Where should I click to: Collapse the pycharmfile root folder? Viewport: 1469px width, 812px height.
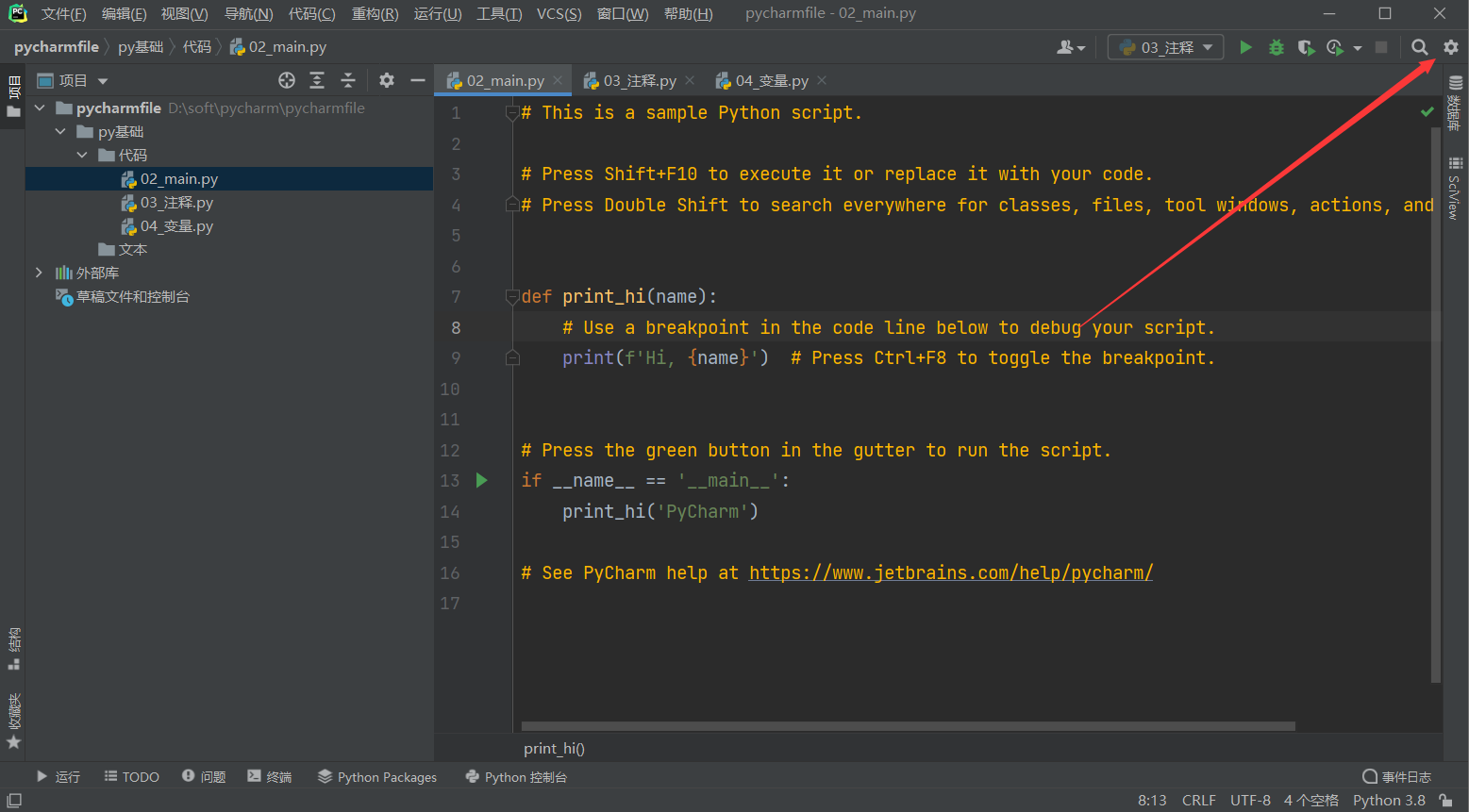pyautogui.click(x=41, y=108)
